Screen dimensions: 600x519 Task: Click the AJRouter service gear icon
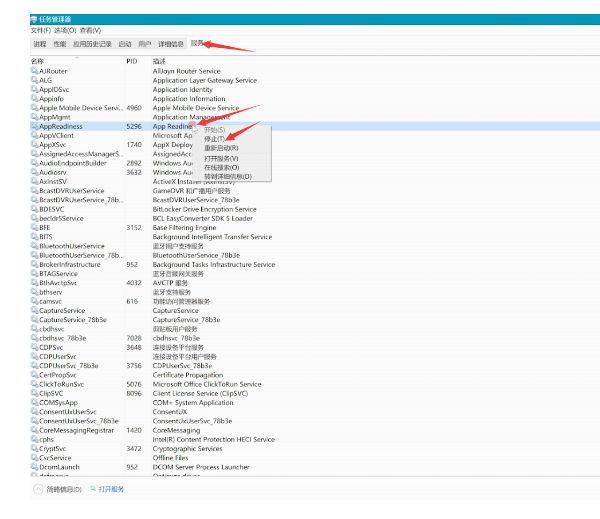pos(35,71)
